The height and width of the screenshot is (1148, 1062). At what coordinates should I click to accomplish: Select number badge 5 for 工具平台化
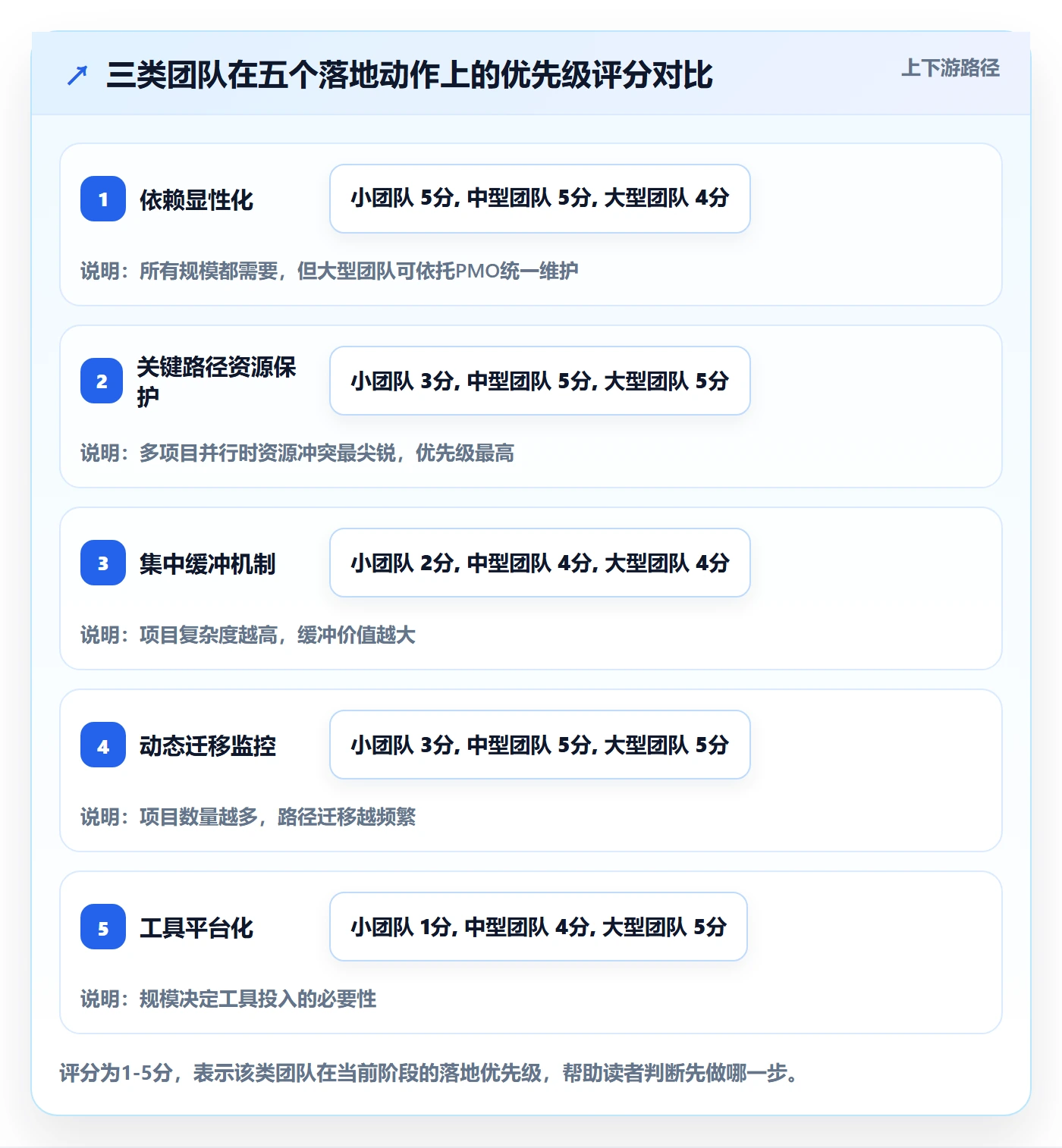pos(103,927)
